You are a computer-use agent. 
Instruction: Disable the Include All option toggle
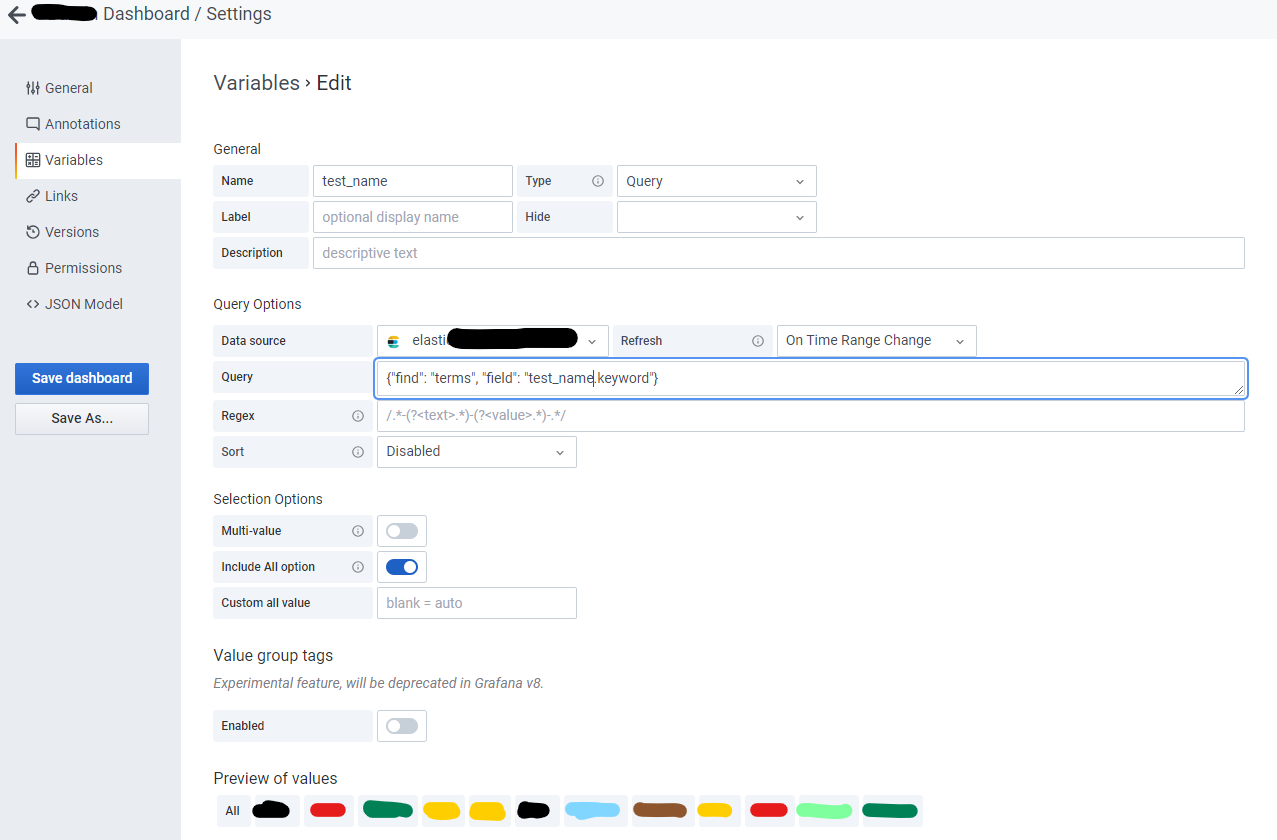[x=401, y=566]
